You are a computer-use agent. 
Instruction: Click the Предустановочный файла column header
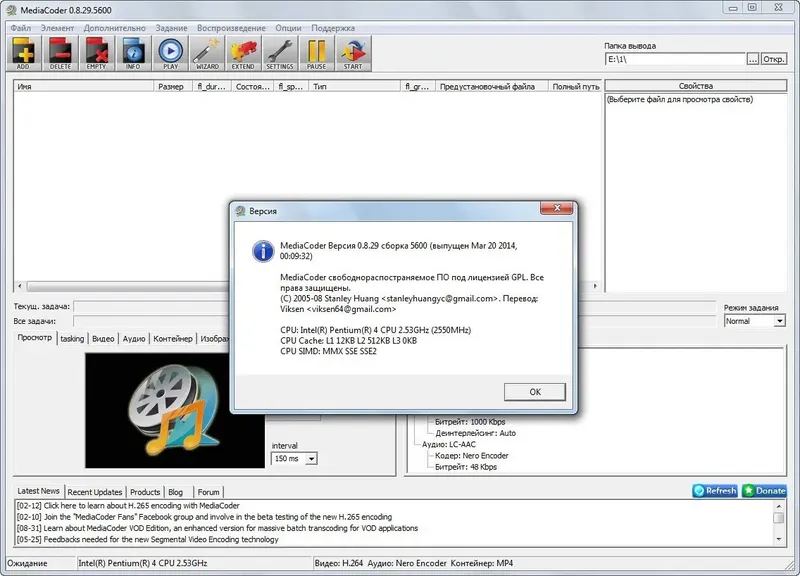pos(492,86)
